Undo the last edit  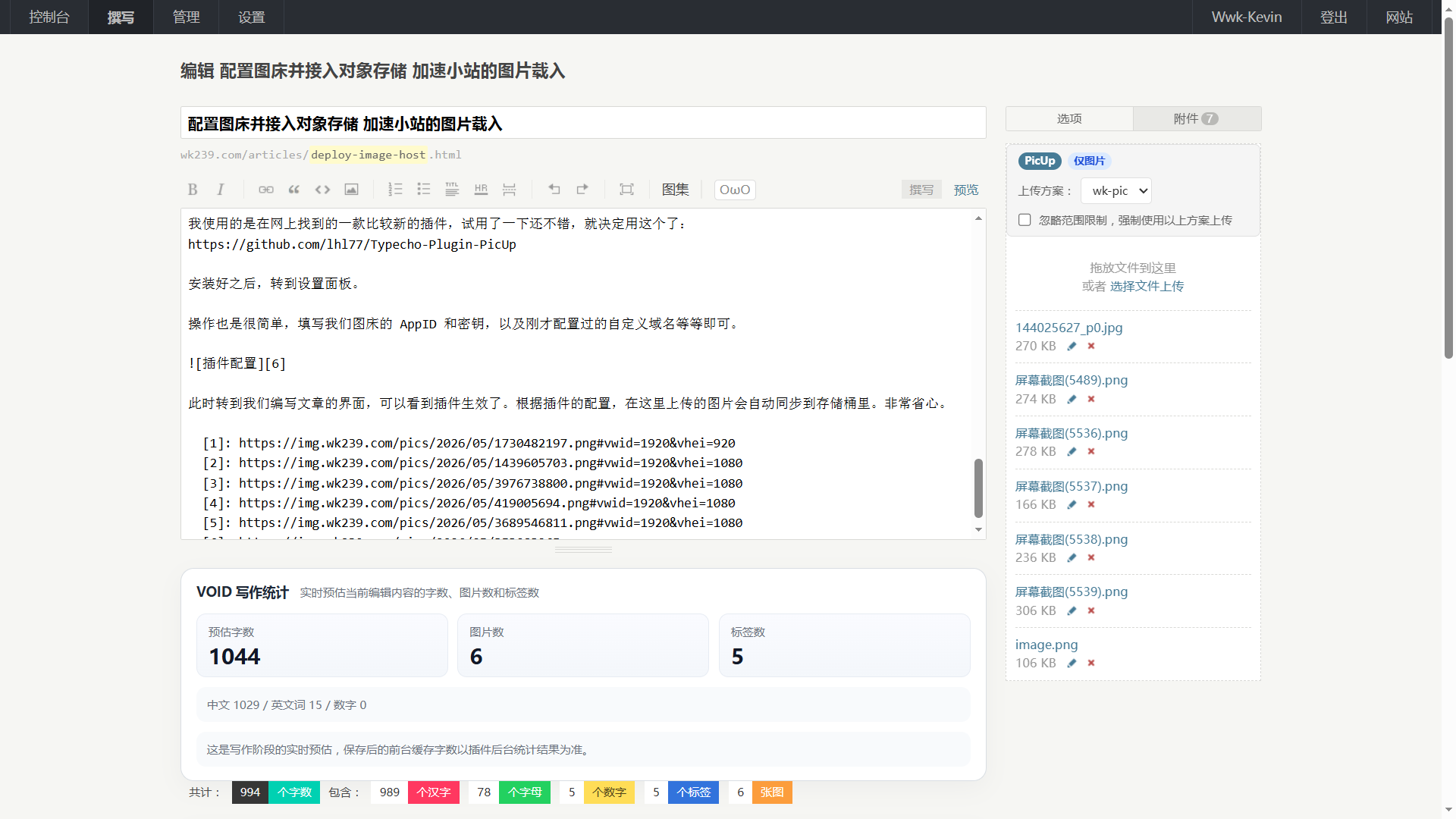554,190
